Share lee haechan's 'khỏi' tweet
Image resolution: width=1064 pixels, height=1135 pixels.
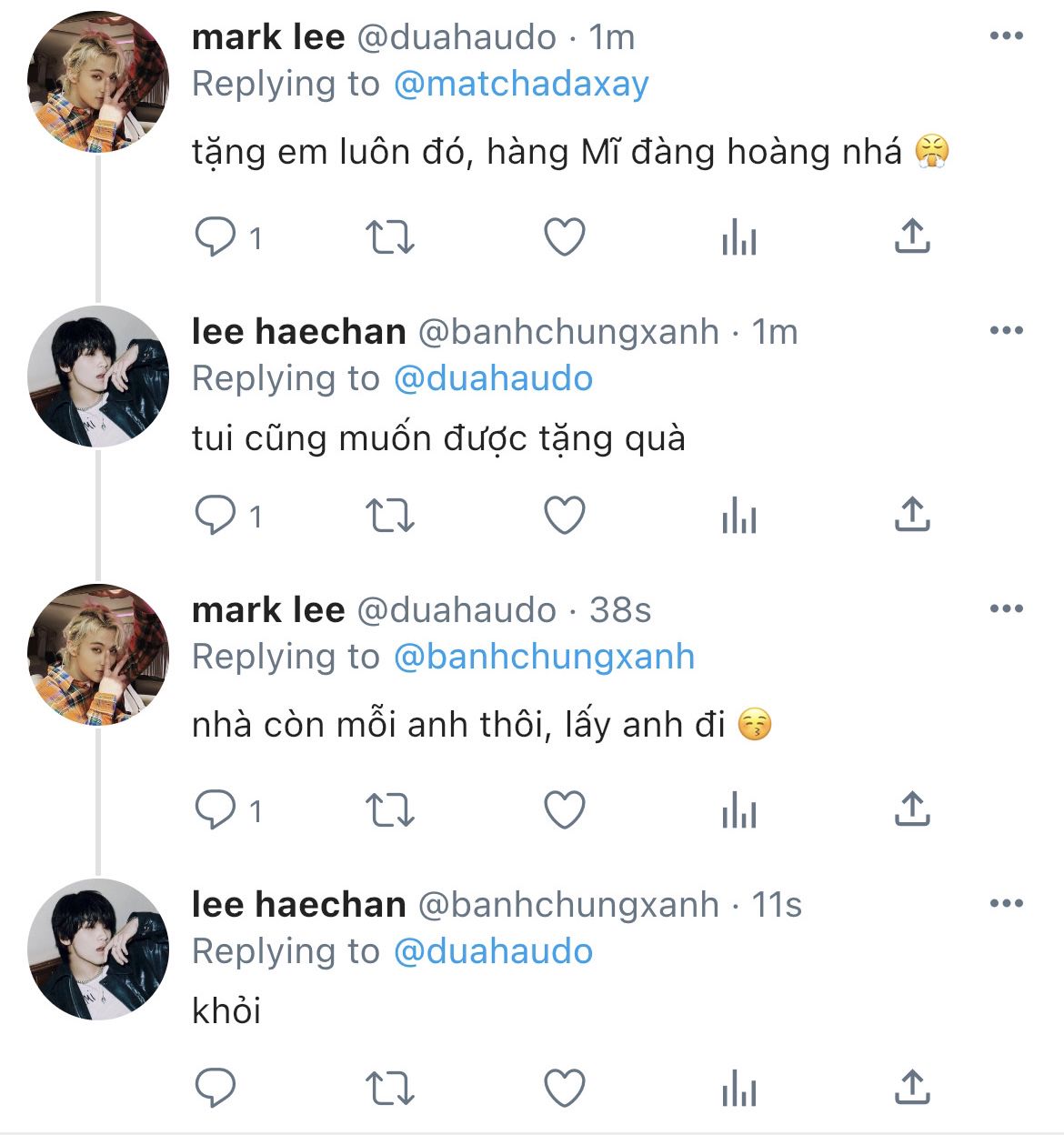click(x=911, y=1087)
